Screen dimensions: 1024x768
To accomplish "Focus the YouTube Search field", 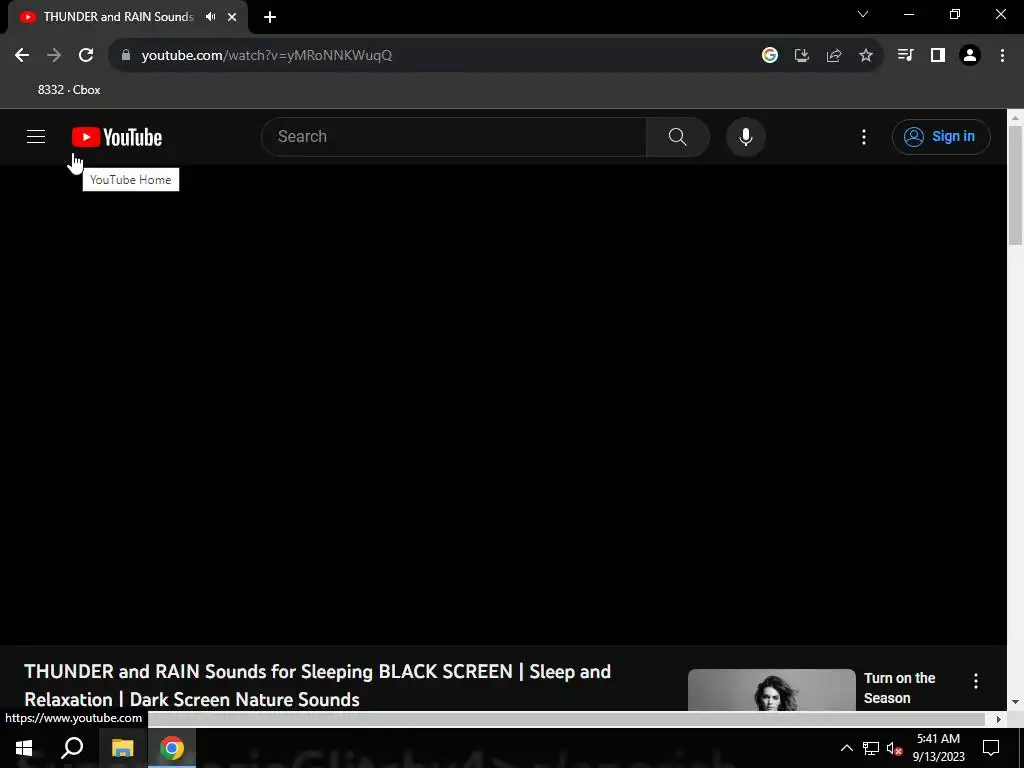I will [x=454, y=136].
